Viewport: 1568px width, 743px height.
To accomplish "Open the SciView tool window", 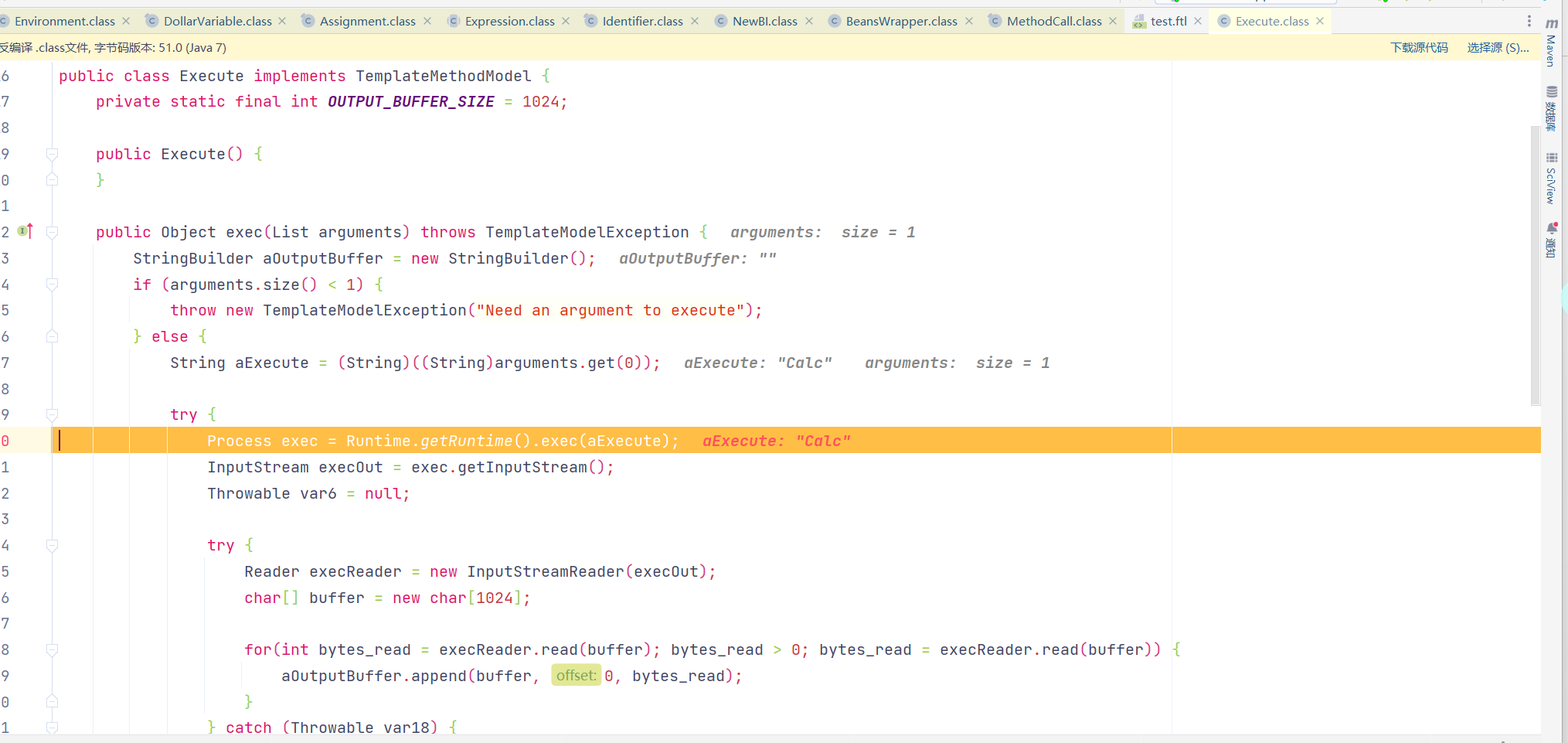I will click(1551, 178).
